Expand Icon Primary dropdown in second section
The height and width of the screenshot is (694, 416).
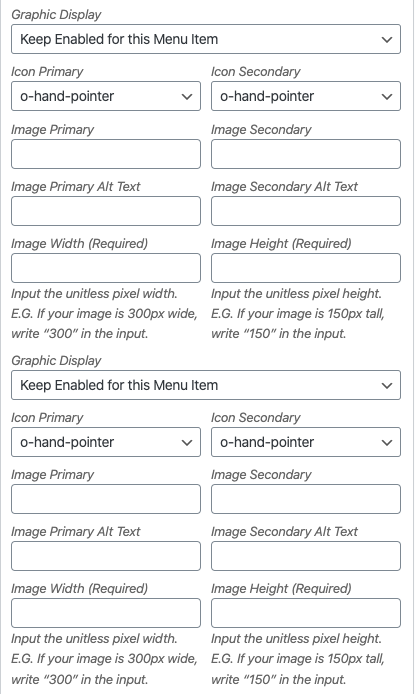point(106,442)
